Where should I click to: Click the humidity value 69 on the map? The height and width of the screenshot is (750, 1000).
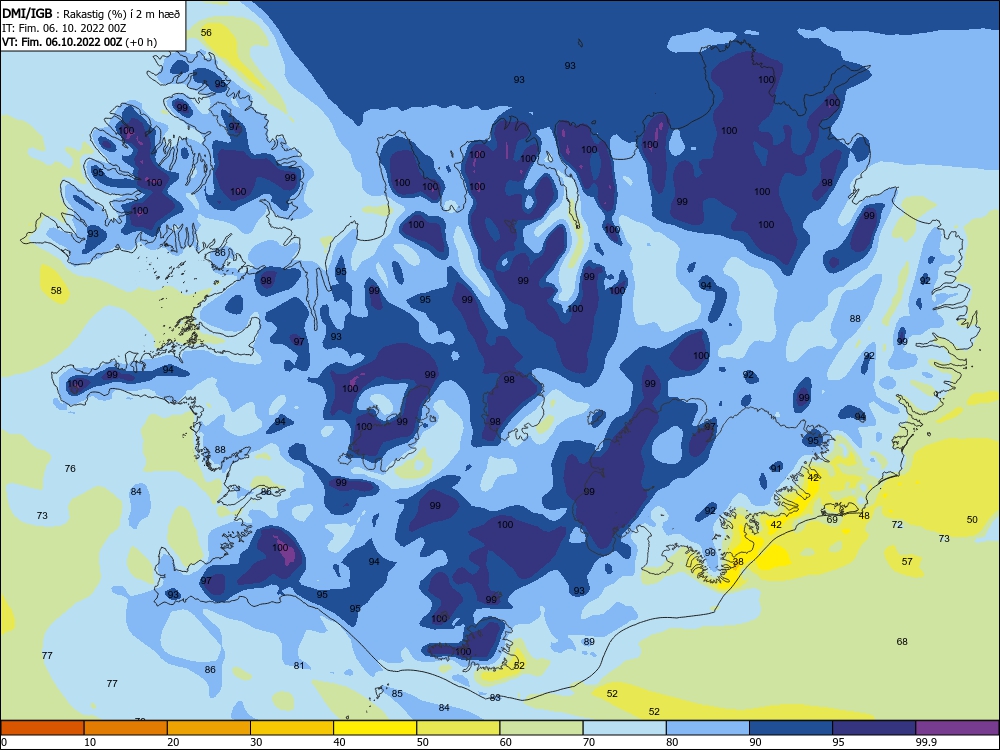[x=832, y=520]
